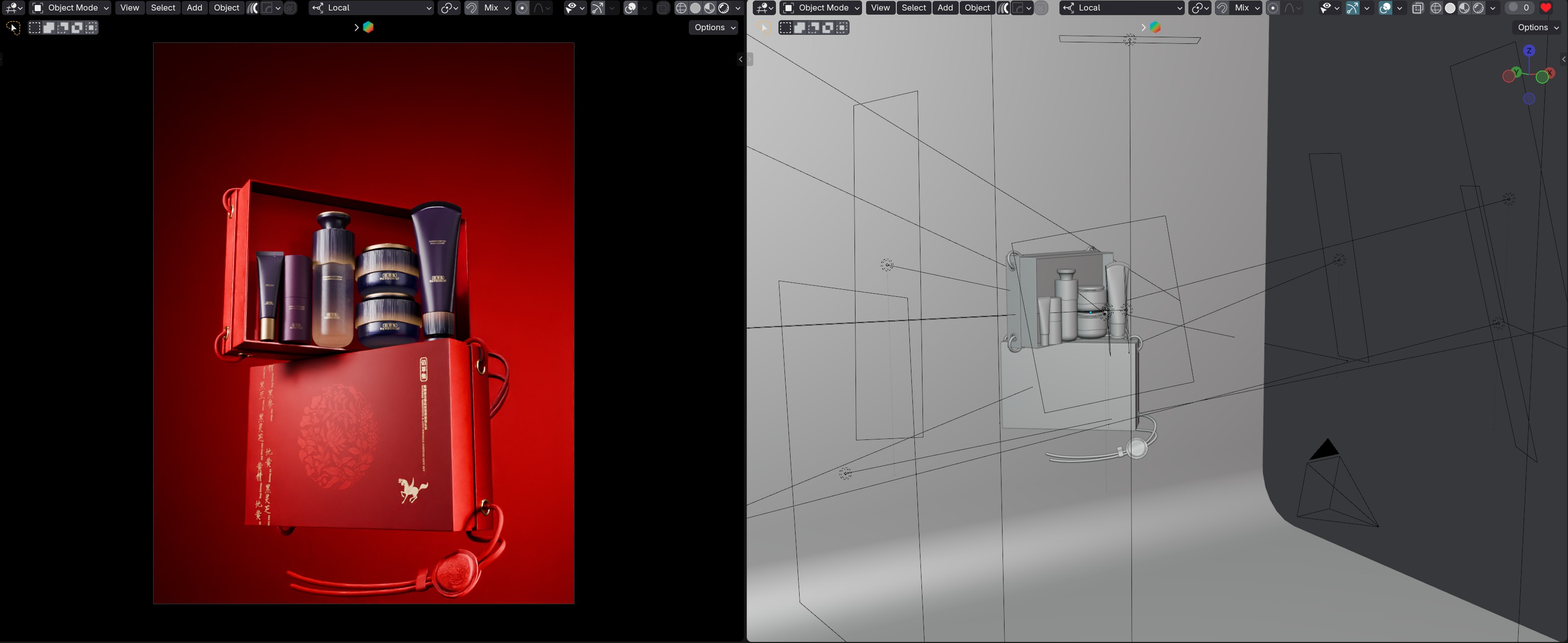The image size is (1568, 643).
Task: Toggle X-ray mode in right viewport
Action: click(1417, 8)
